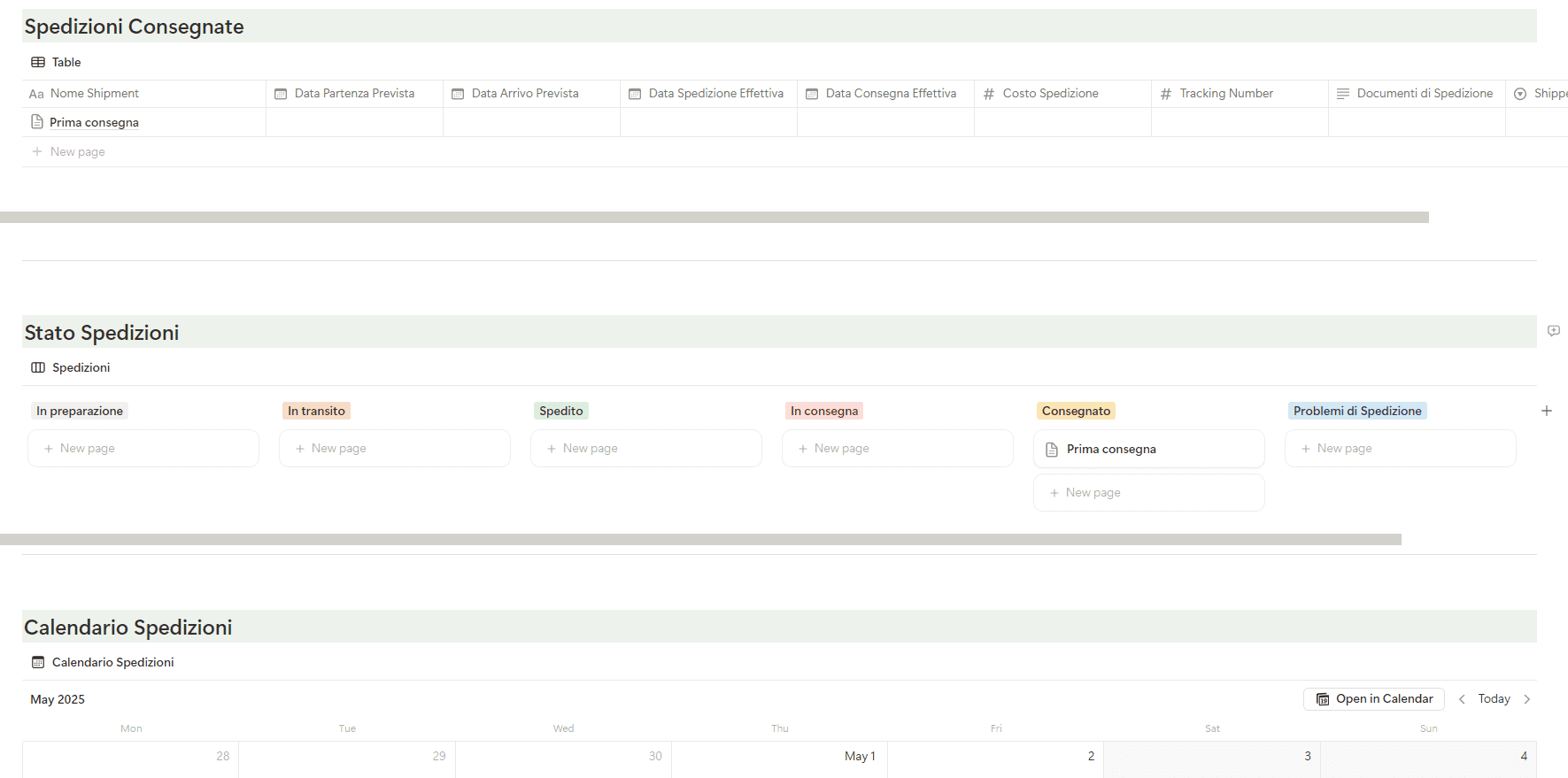
Task: Click the Problemi di Spedizione status tag
Action: pyautogui.click(x=1357, y=411)
